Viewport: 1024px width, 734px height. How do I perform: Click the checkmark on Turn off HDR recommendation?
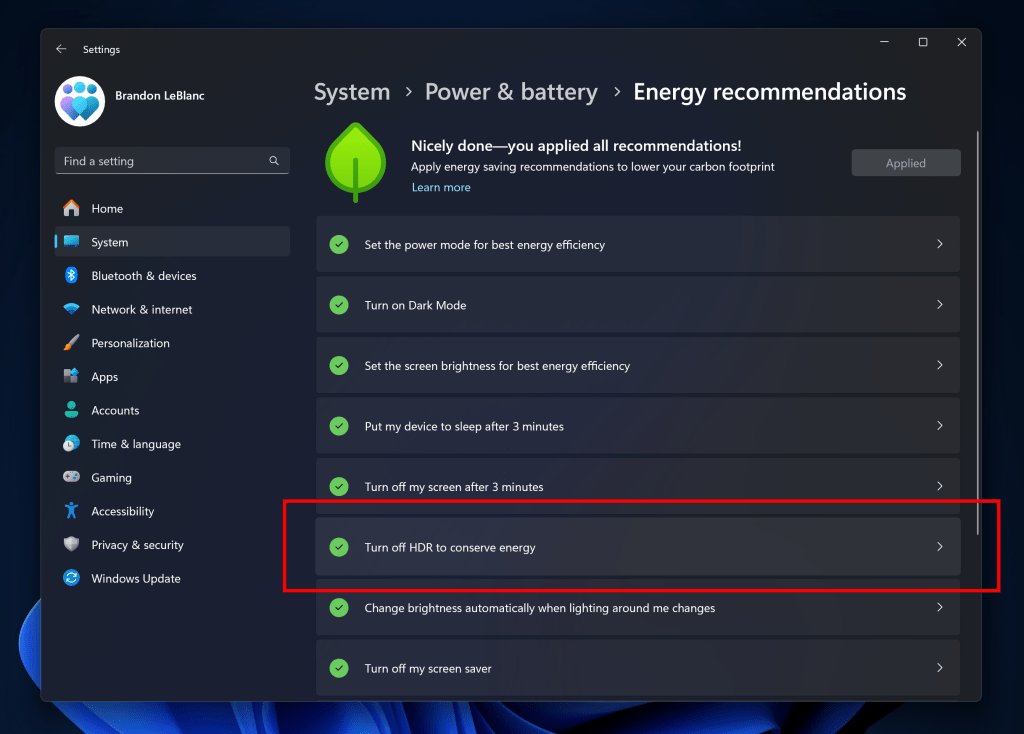[x=338, y=548]
